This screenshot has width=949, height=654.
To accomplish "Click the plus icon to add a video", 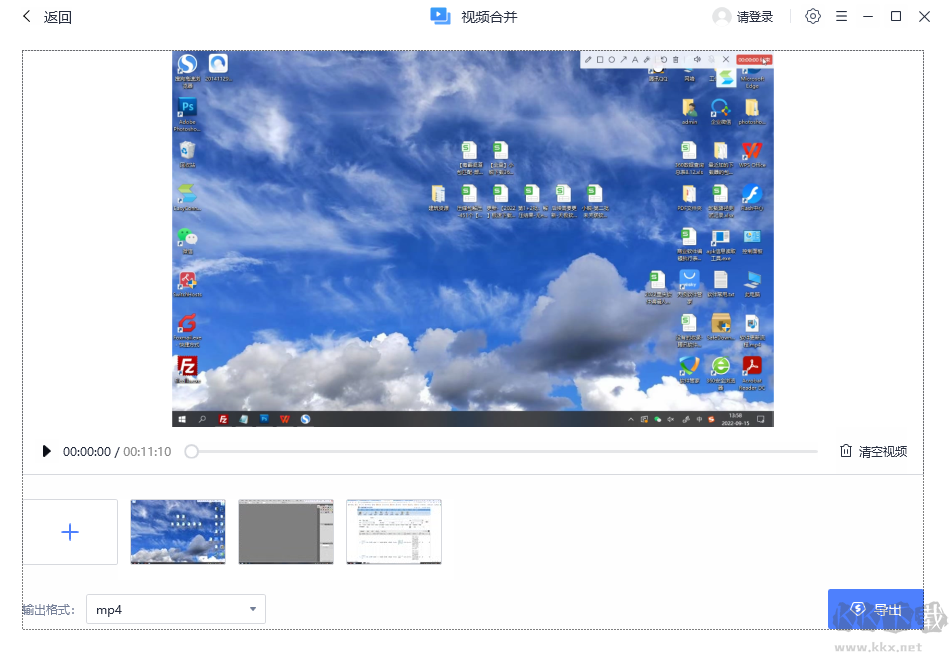I will [70, 531].
